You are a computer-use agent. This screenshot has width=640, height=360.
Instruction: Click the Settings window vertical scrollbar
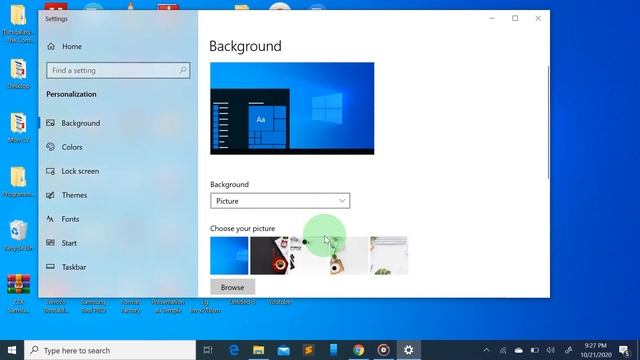548,122
